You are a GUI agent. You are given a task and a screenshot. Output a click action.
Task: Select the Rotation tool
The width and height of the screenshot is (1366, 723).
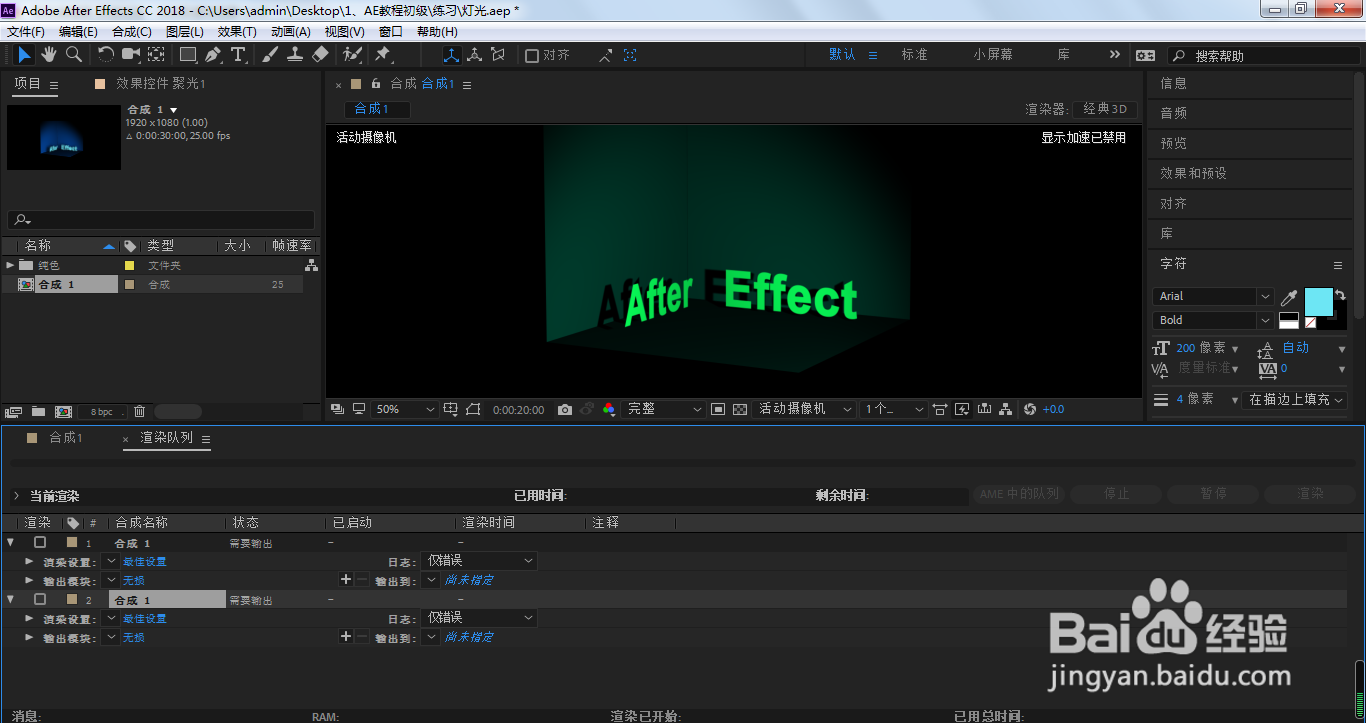click(x=105, y=55)
